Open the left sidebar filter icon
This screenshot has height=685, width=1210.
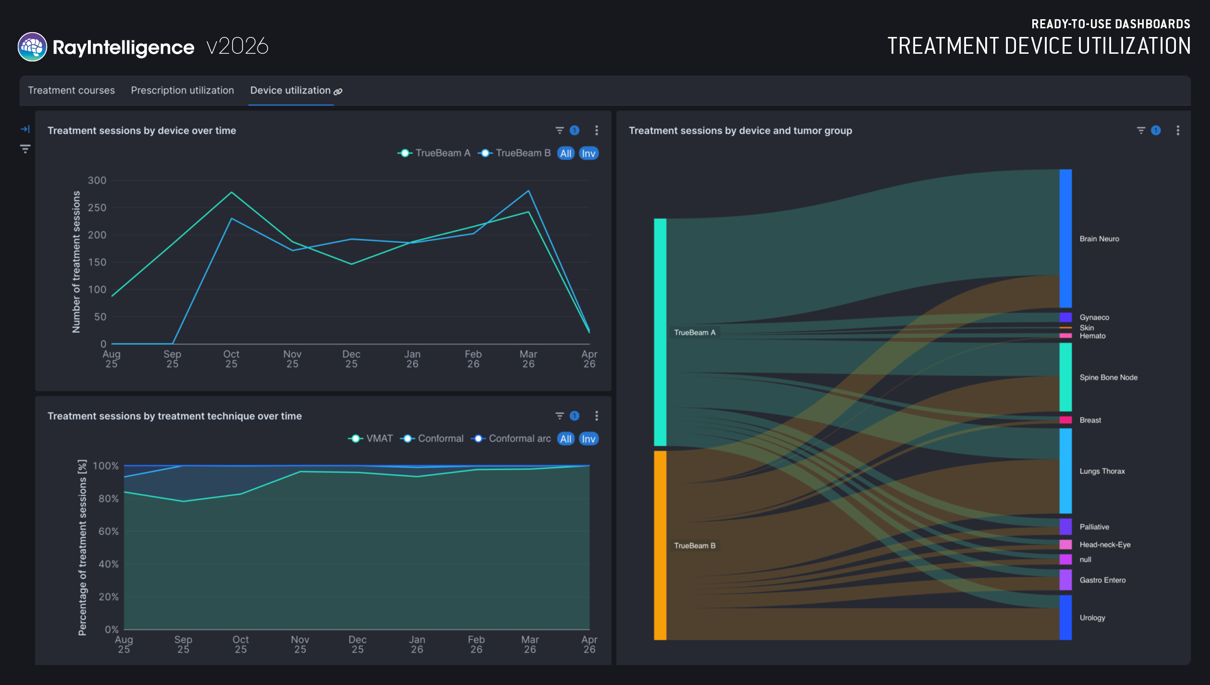point(25,149)
